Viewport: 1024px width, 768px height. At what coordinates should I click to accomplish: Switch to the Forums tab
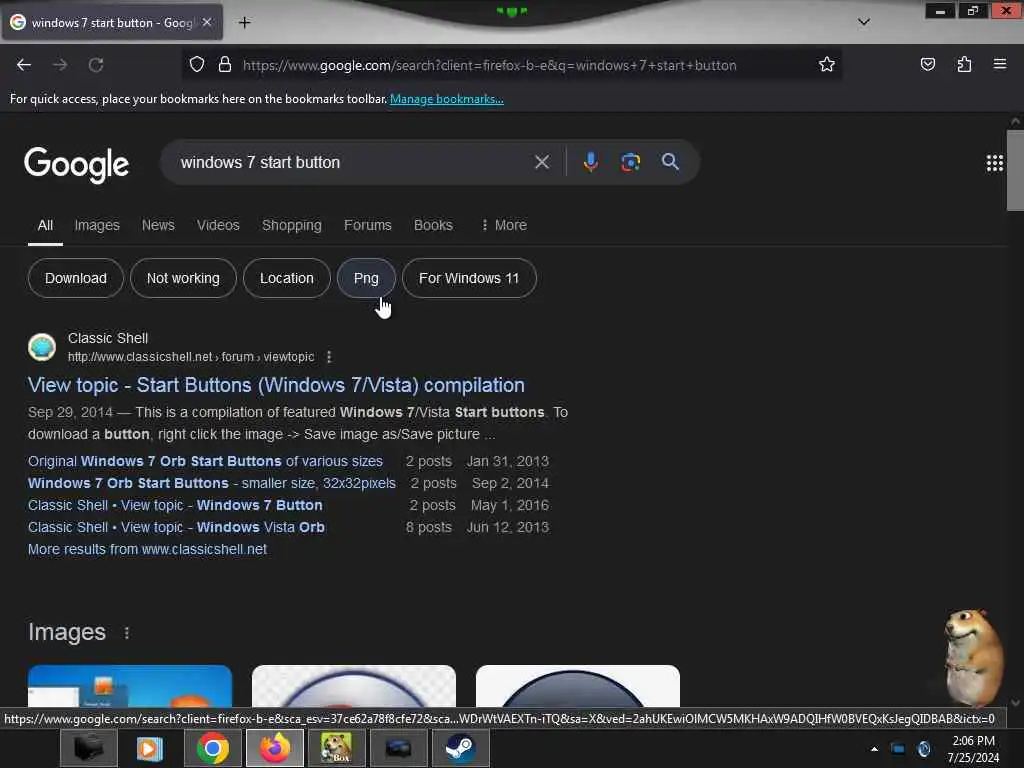tap(368, 225)
